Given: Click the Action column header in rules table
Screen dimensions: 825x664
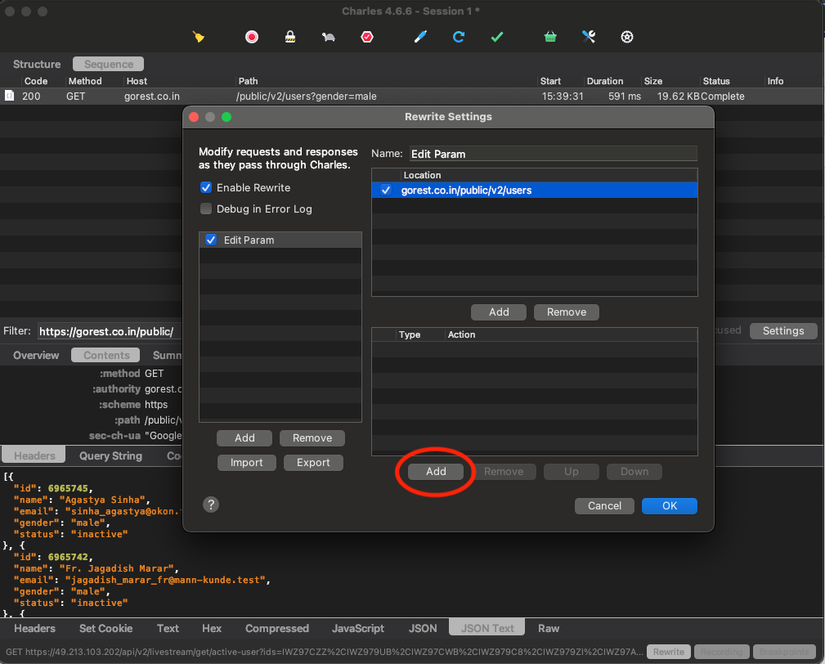Looking at the screenshot, I should 461,335.
